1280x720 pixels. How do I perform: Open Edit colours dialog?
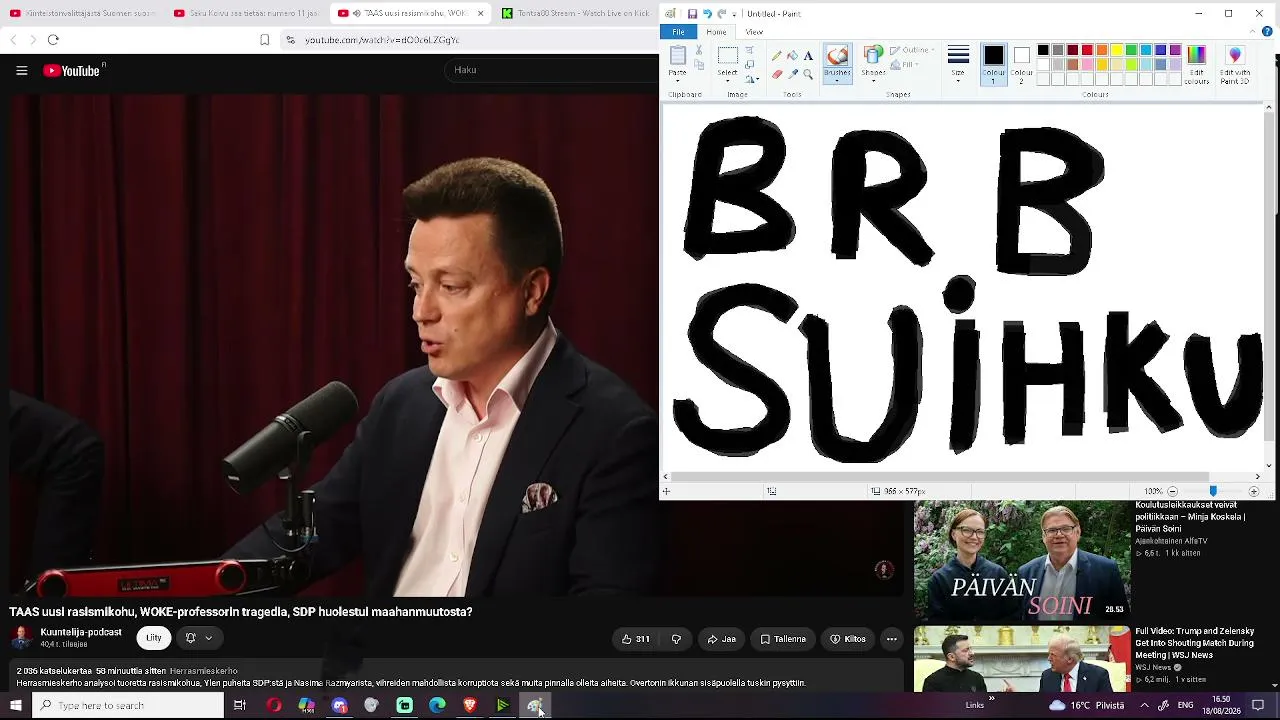[1196, 65]
